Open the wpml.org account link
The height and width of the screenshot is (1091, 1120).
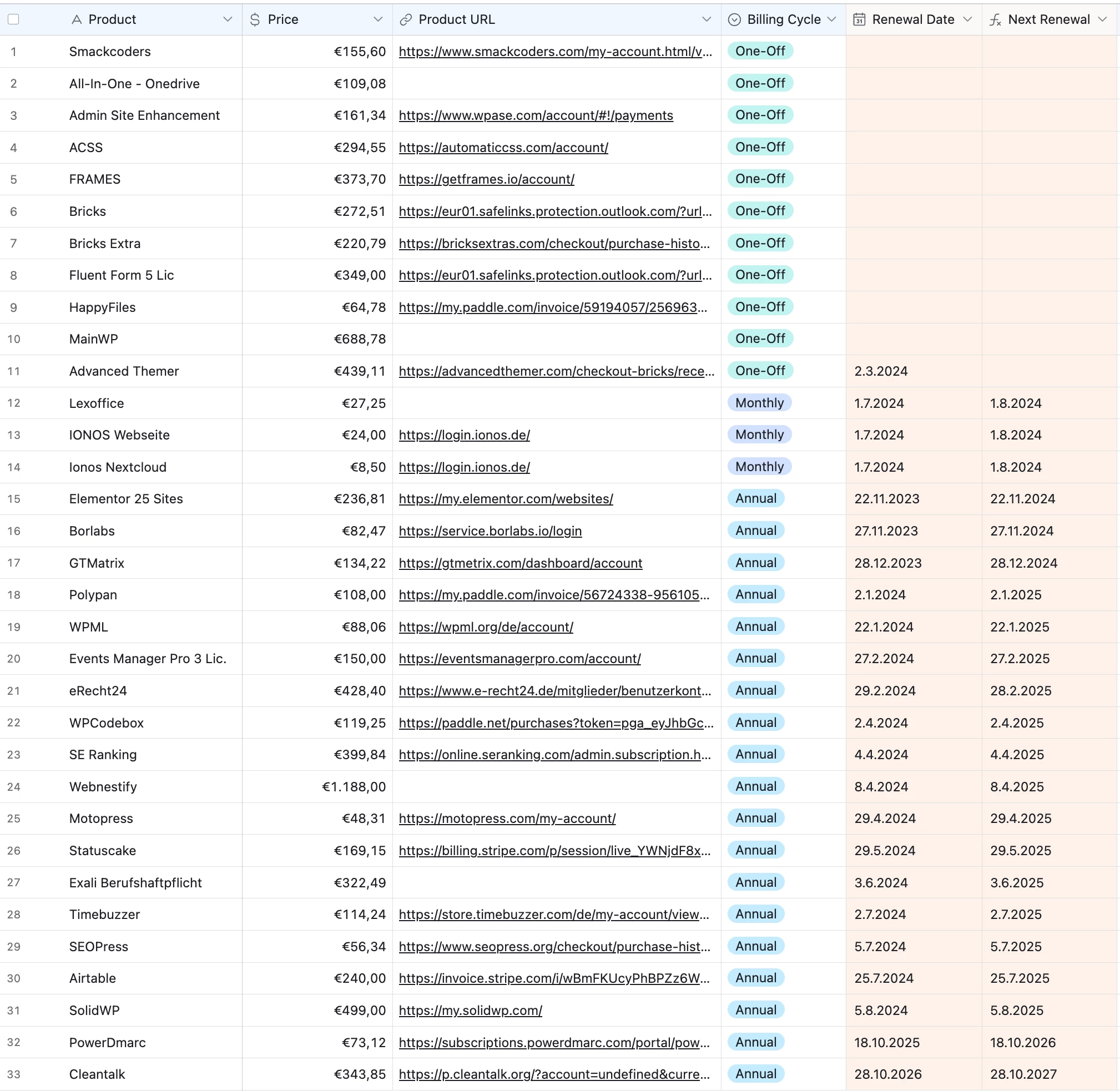(486, 627)
